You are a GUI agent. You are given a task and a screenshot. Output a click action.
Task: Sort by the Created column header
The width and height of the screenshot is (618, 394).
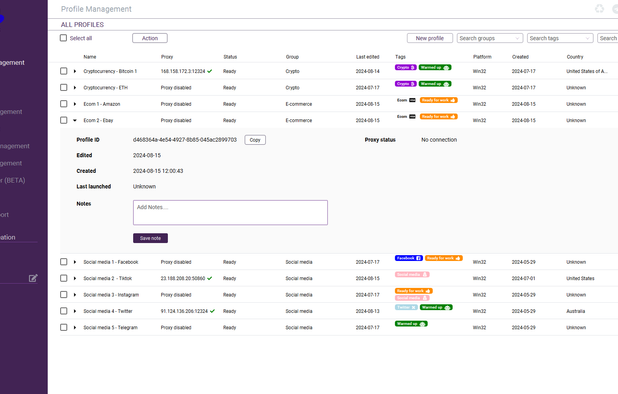[x=520, y=57]
